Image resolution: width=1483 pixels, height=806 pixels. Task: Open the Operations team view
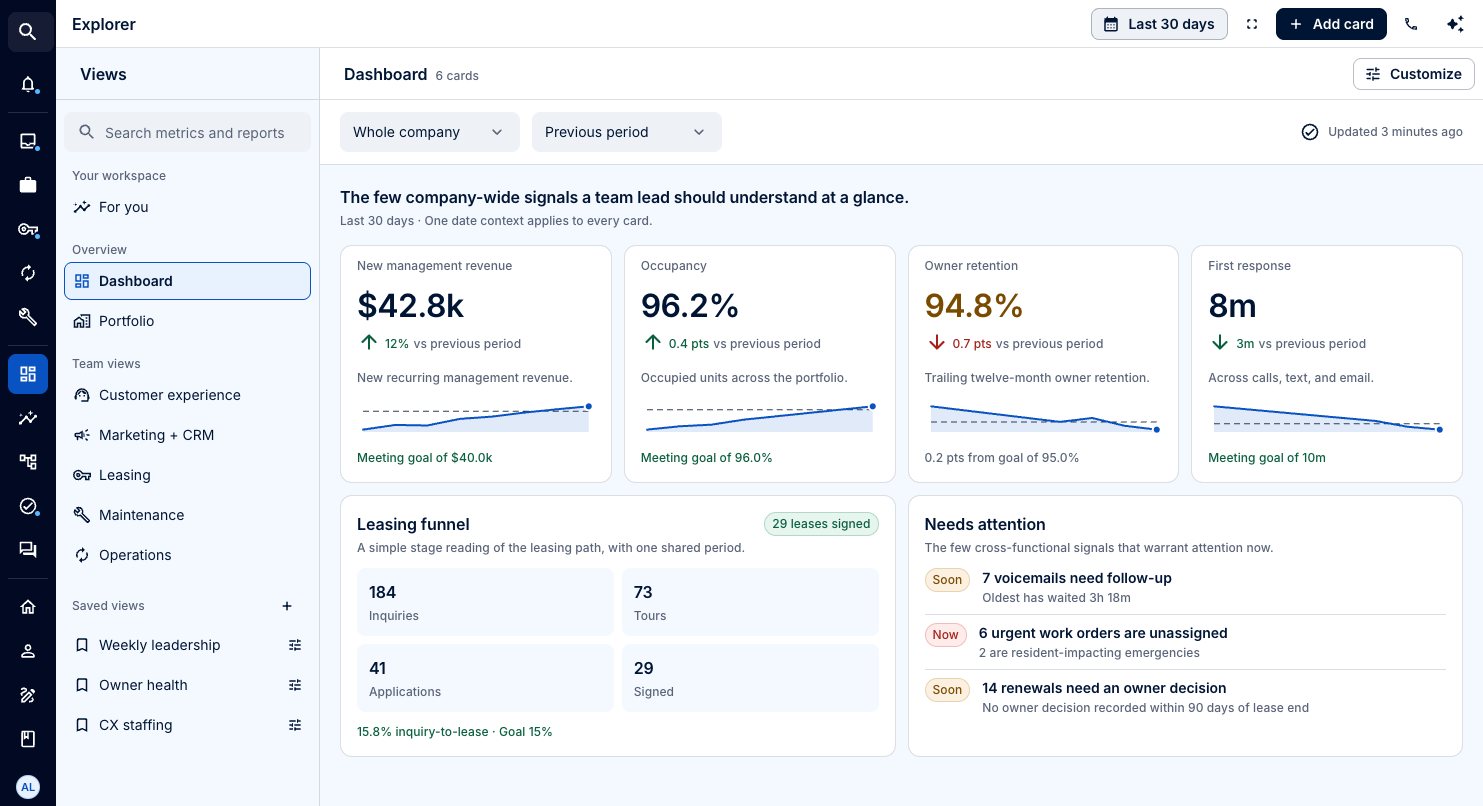(187, 555)
